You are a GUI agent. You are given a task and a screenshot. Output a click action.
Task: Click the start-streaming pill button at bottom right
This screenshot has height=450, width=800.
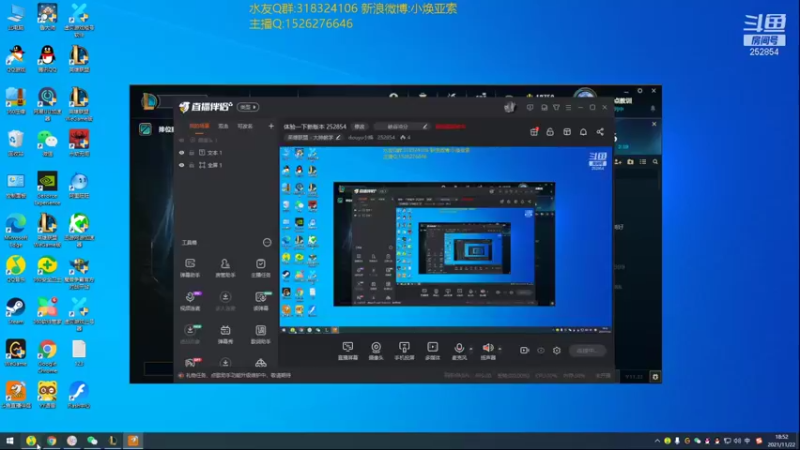click(587, 351)
